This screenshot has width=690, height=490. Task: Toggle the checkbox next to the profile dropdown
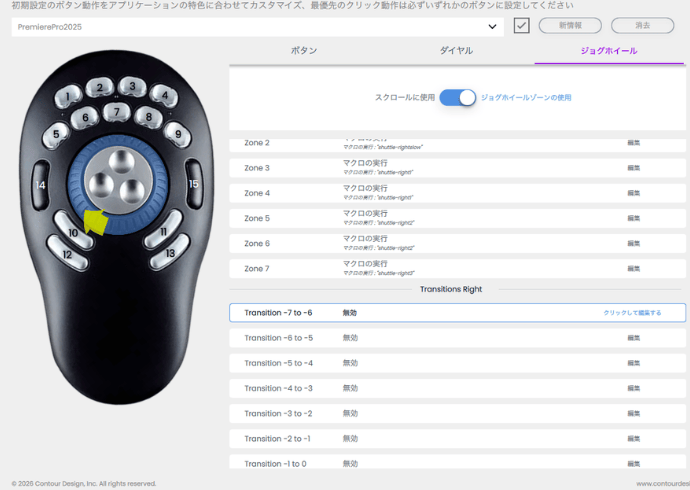(521, 26)
